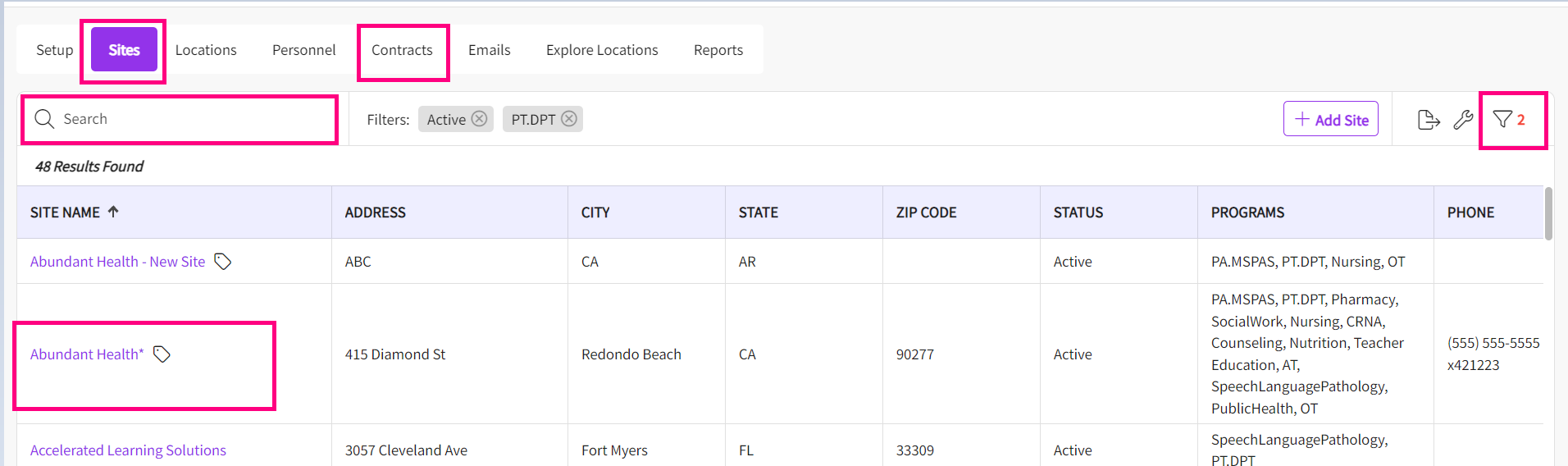The width and height of the screenshot is (1568, 466).
Task: Click the tag icon beside Abundant Health*
Action: tap(162, 354)
